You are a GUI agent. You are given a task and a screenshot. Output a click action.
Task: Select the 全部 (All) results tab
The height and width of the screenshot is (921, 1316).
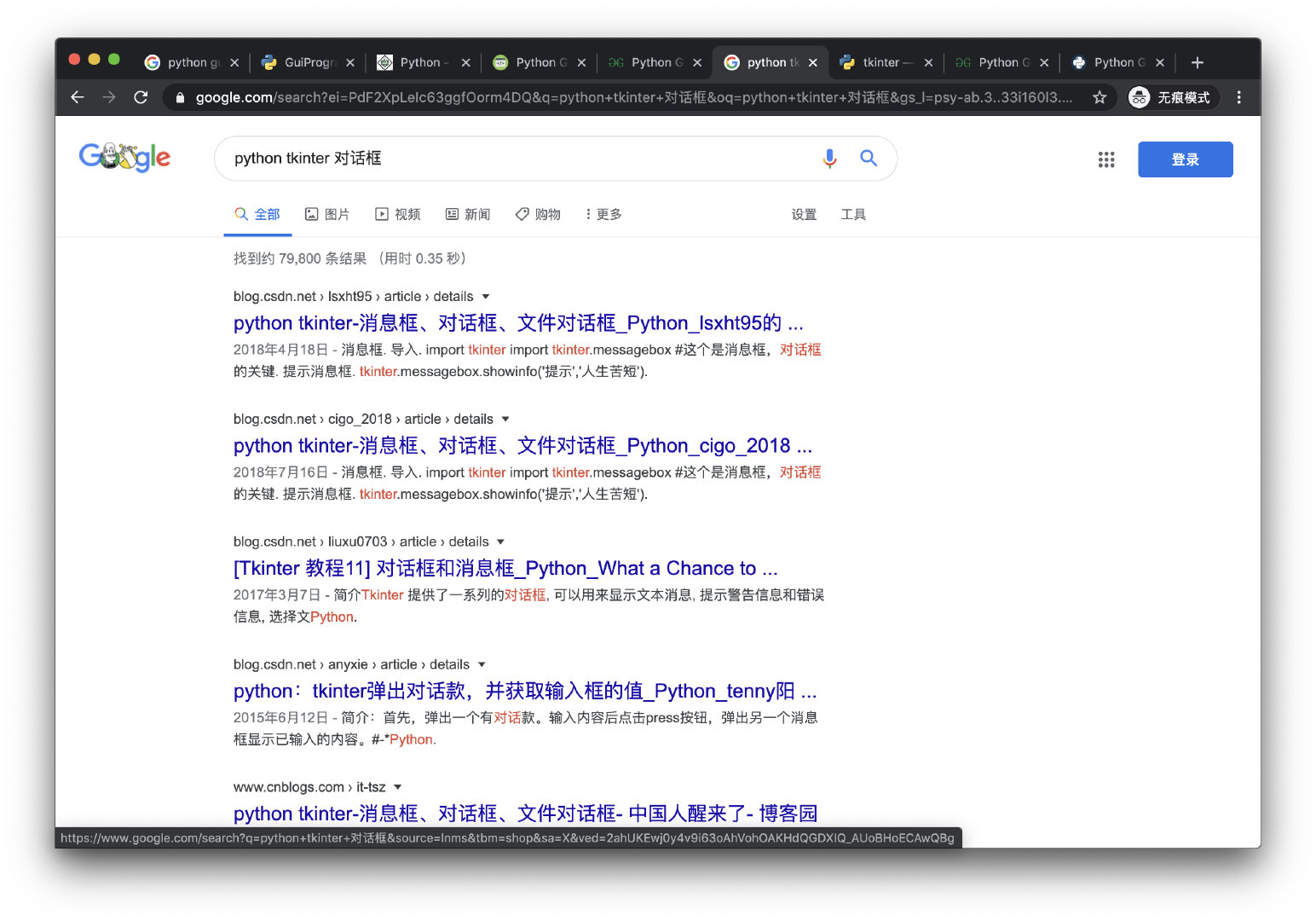click(257, 215)
